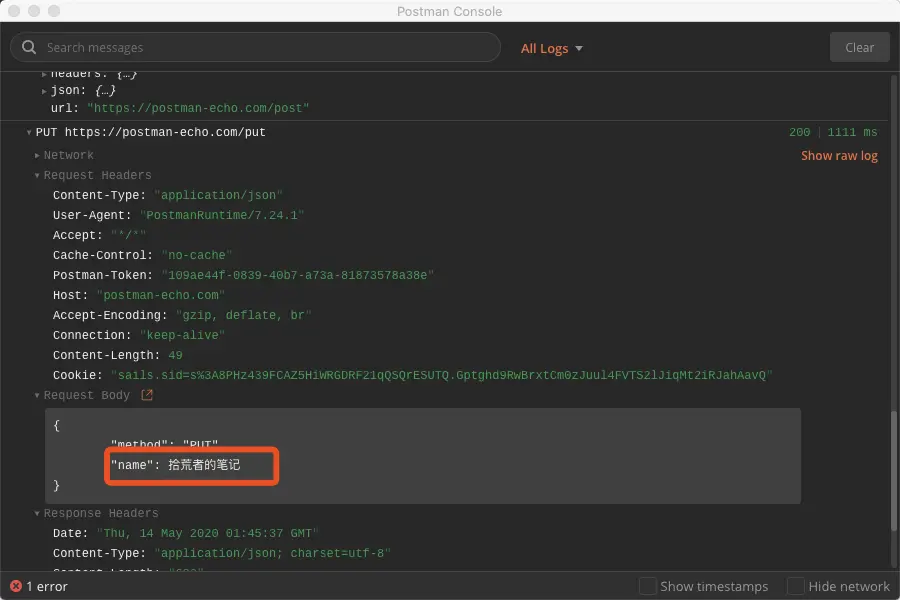Viewport: 900px width, 600px height.
Task: Click the Cache-Control "no-cache" row
Action: point(142,256)
